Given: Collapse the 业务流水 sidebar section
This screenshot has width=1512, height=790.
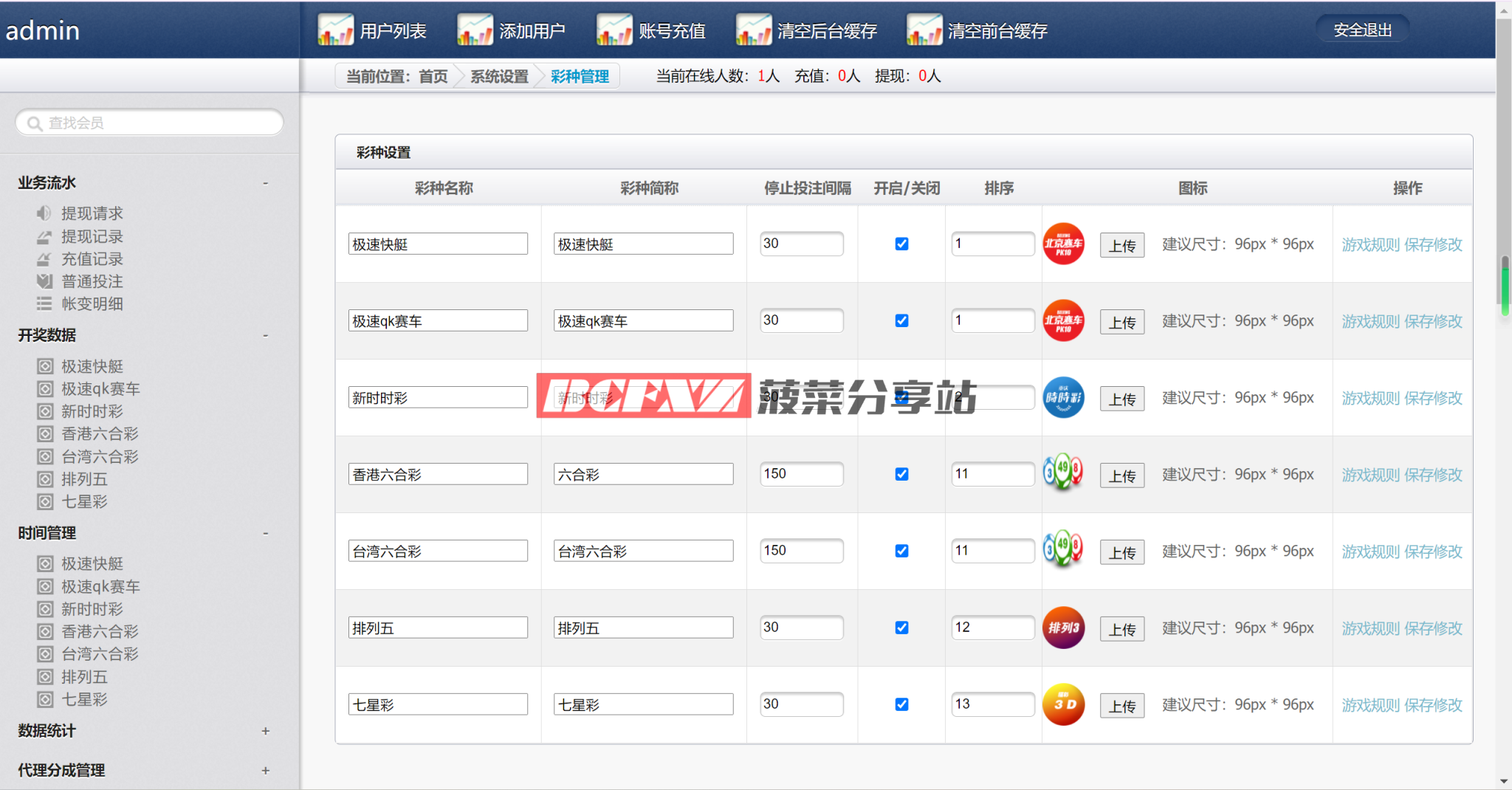Looking at the screenshot, I should click(265, 183).
